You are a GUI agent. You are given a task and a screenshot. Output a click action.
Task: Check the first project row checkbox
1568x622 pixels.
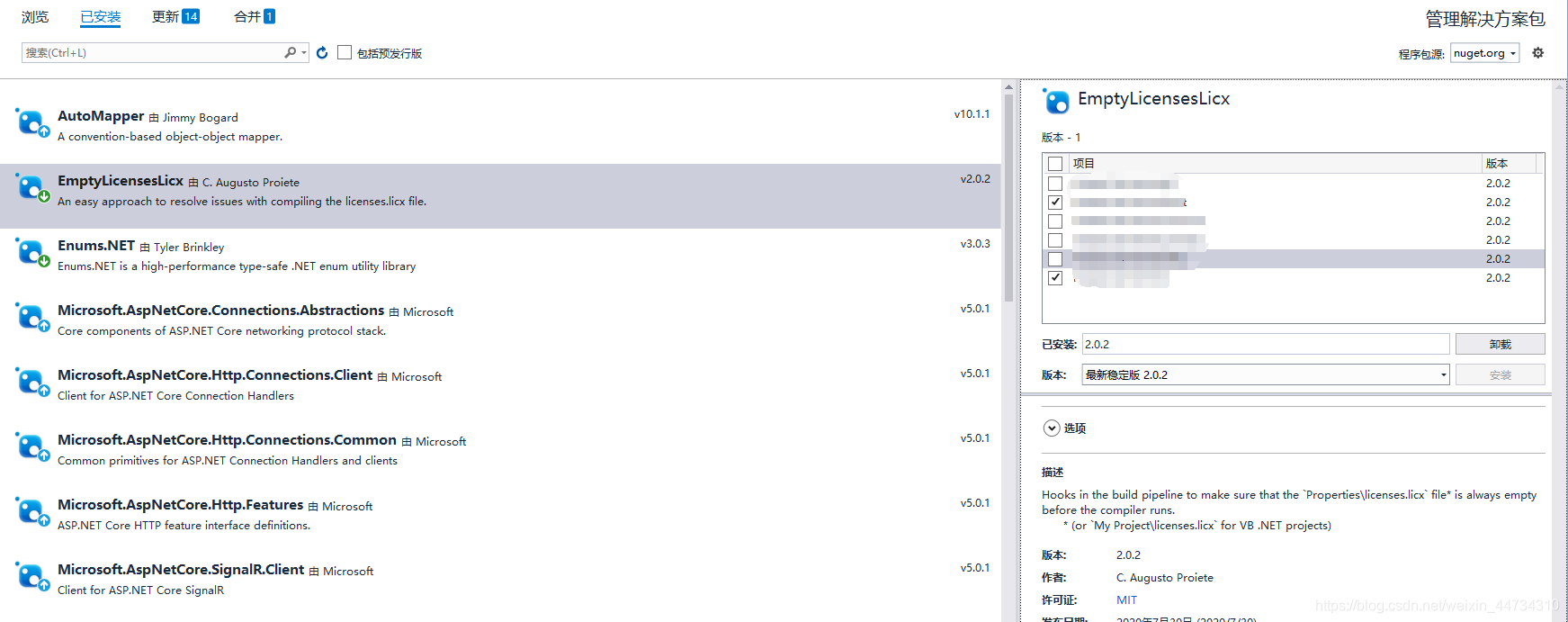click(x=1055, y=184)
